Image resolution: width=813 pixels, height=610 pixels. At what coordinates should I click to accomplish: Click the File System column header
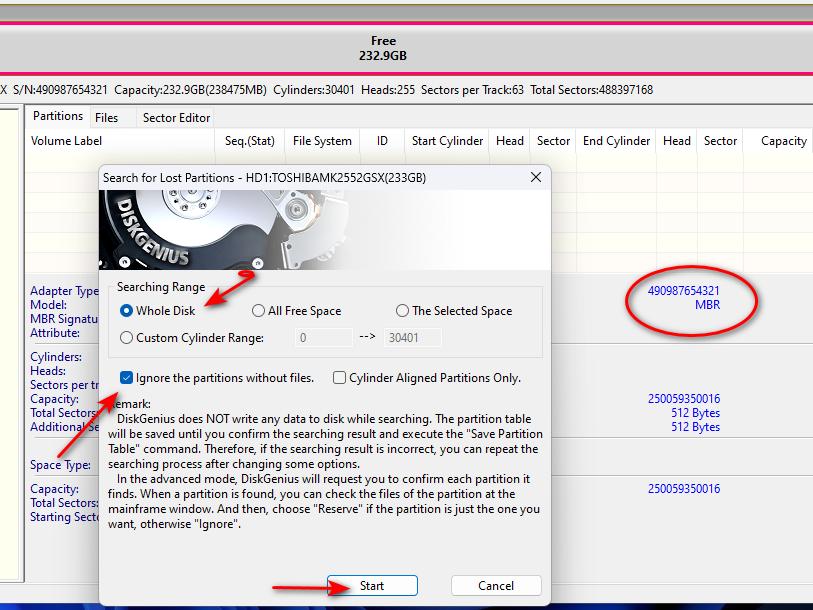point(322,141)
